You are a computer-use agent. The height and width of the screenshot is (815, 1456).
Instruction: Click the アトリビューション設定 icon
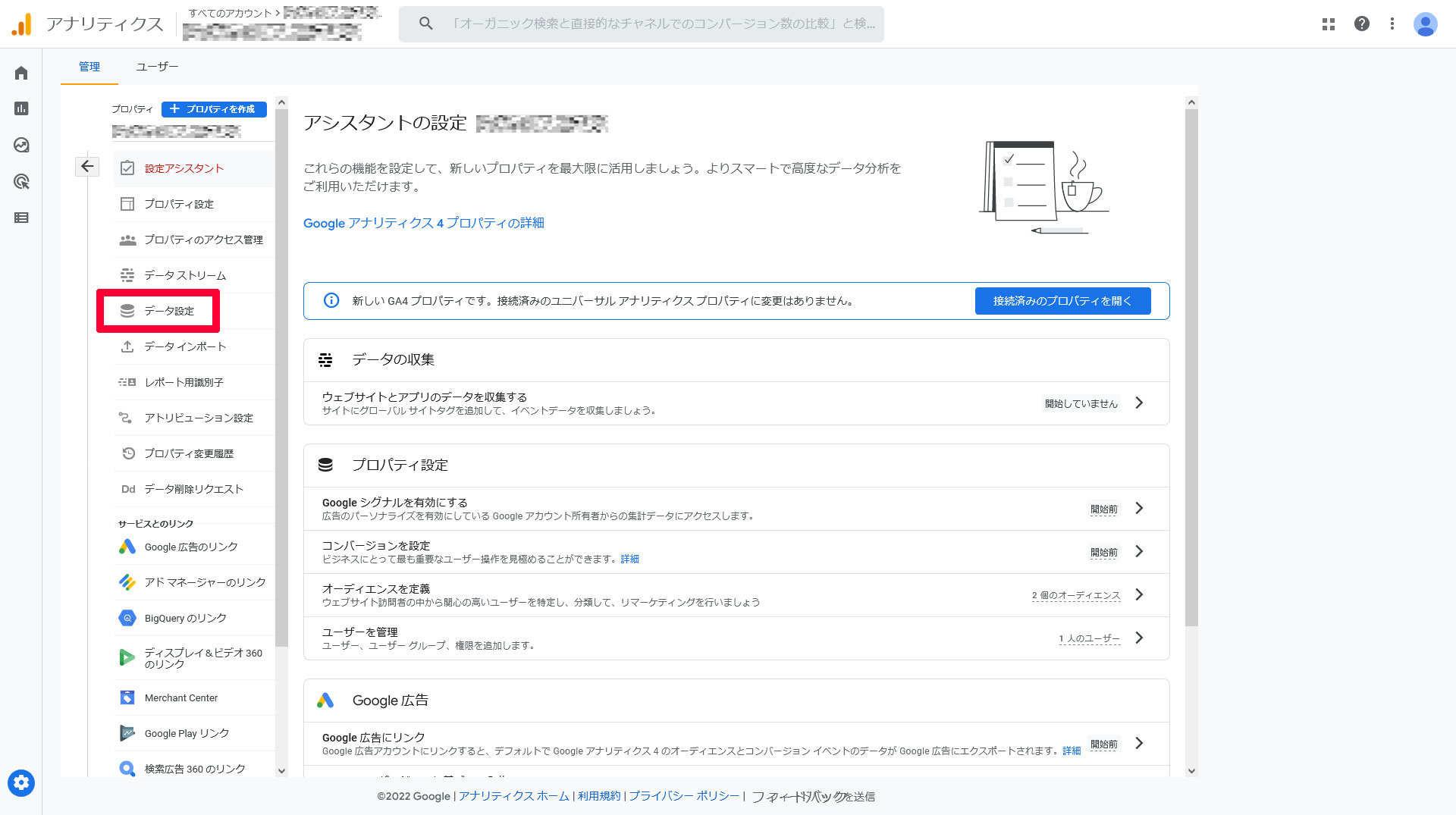click(x=126, y=418)
